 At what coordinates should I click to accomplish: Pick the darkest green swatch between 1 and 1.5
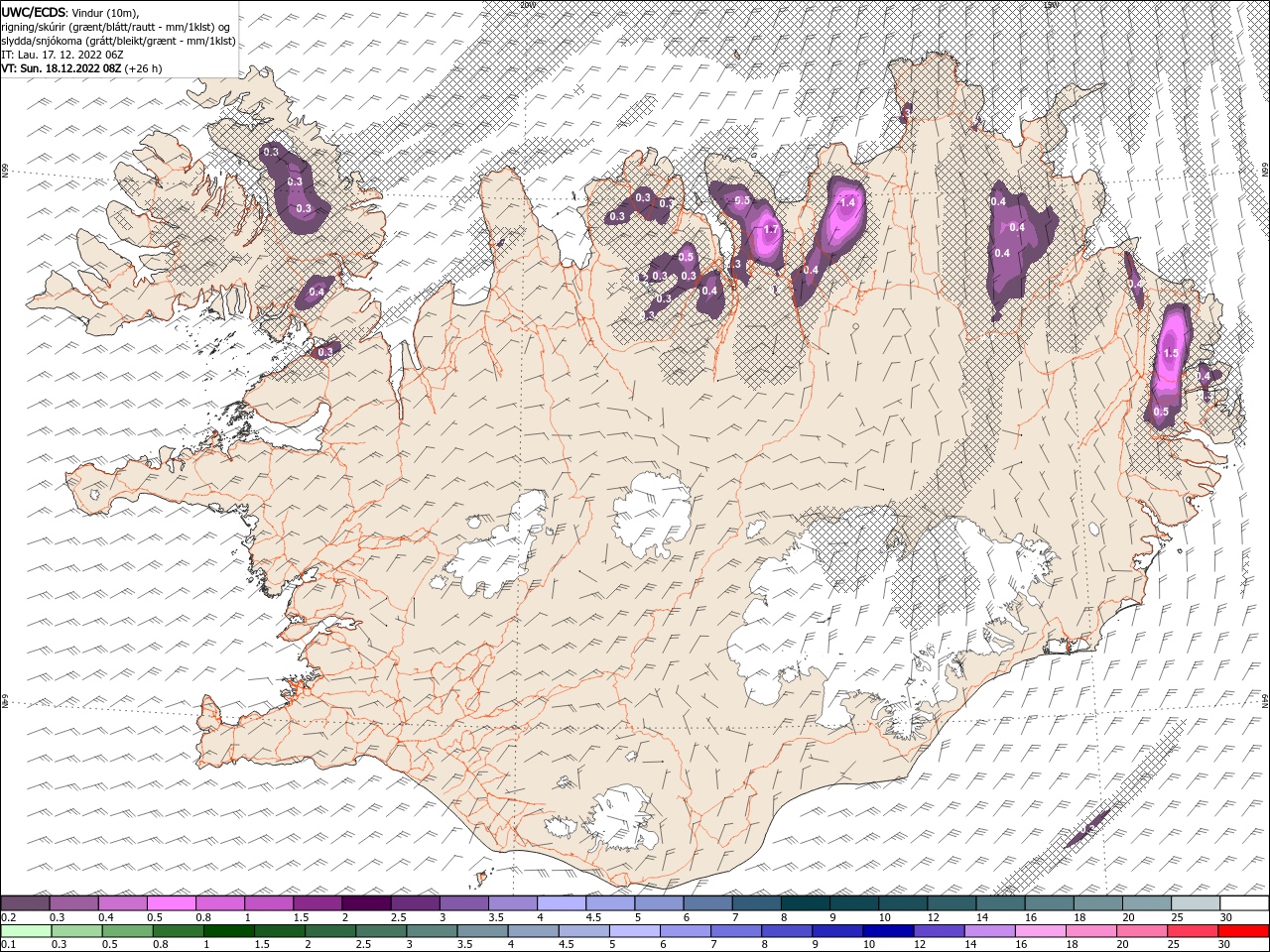(x=229, y=931)
